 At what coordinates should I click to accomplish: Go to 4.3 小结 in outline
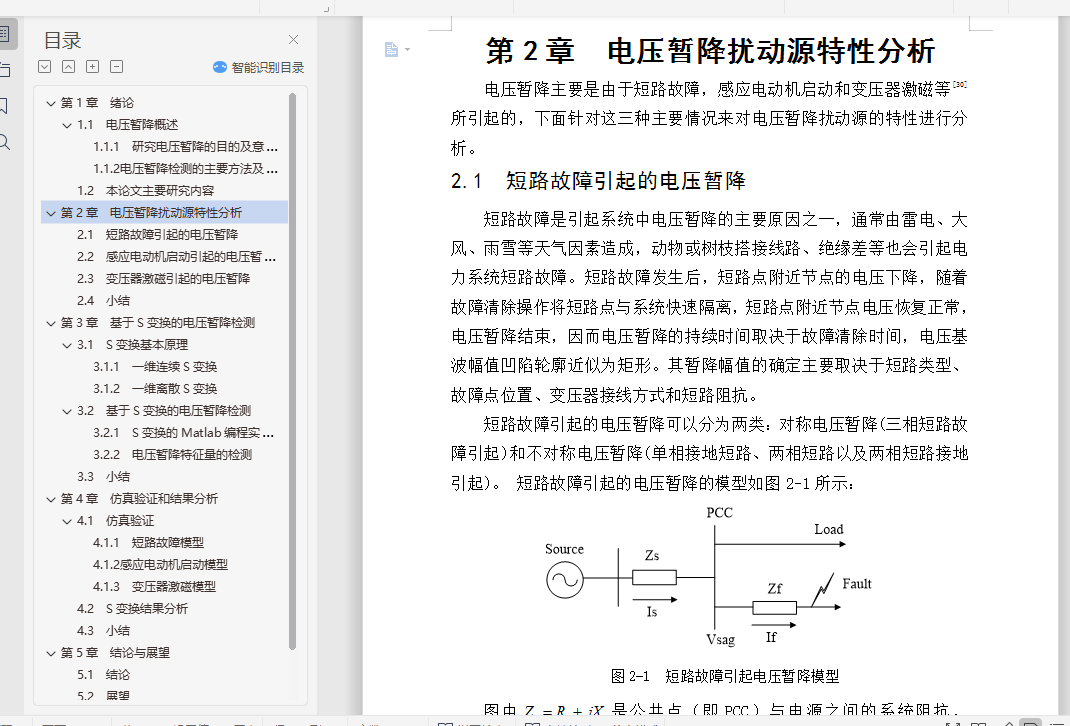pyautogui.click(x=103, y=630)
